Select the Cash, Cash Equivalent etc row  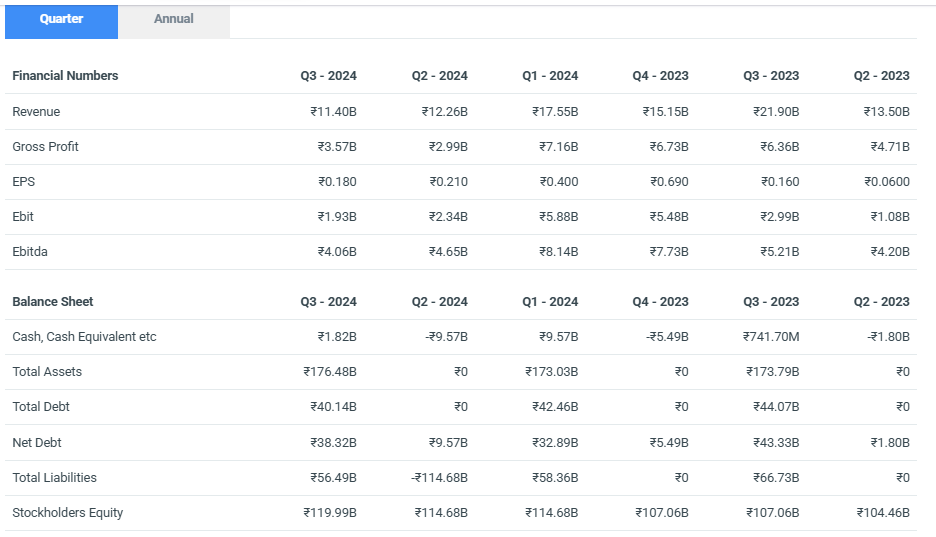[x=84, y=337]
